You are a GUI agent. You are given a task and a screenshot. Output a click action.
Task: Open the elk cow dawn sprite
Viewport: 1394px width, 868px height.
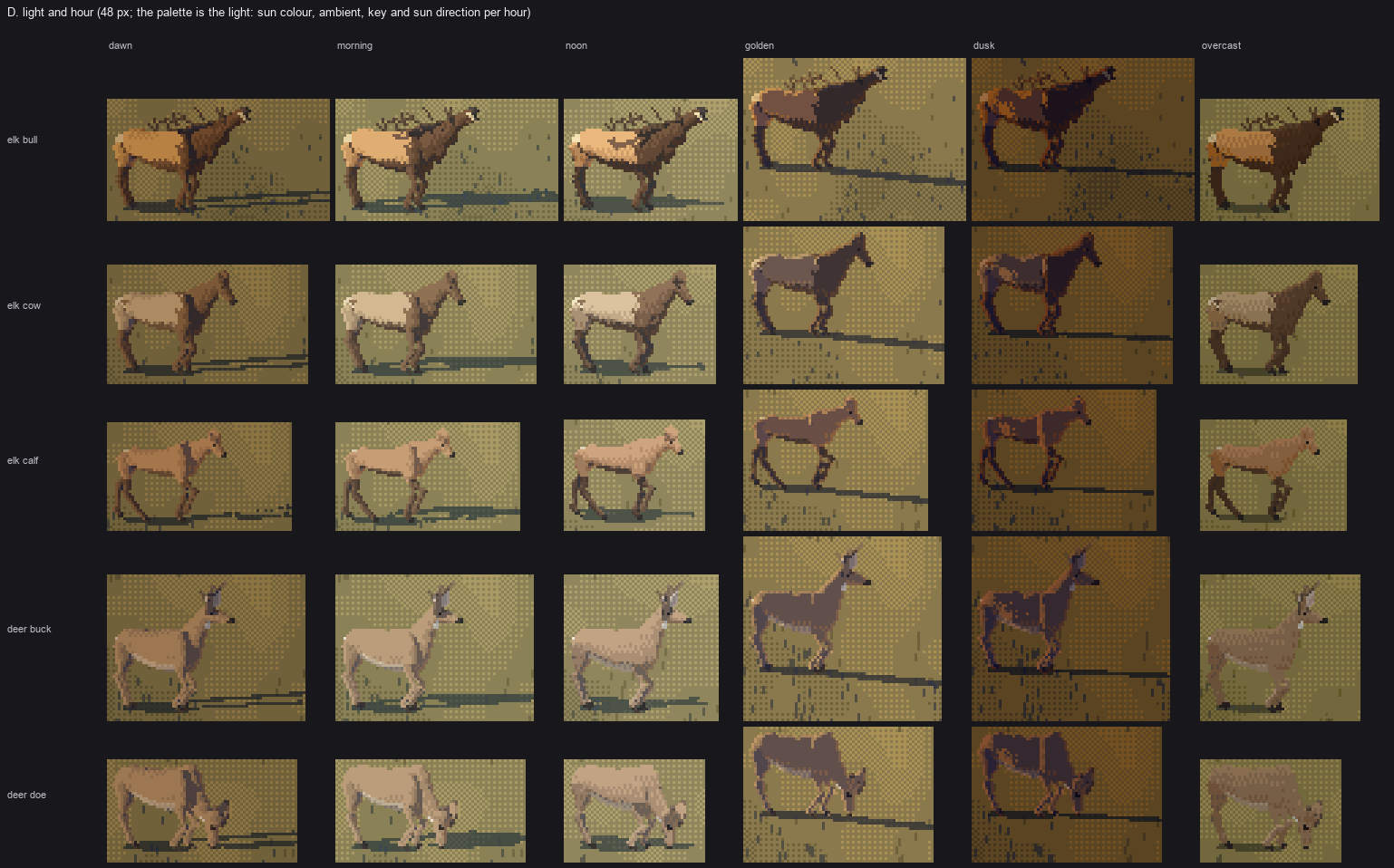click(x=208, y=324)
